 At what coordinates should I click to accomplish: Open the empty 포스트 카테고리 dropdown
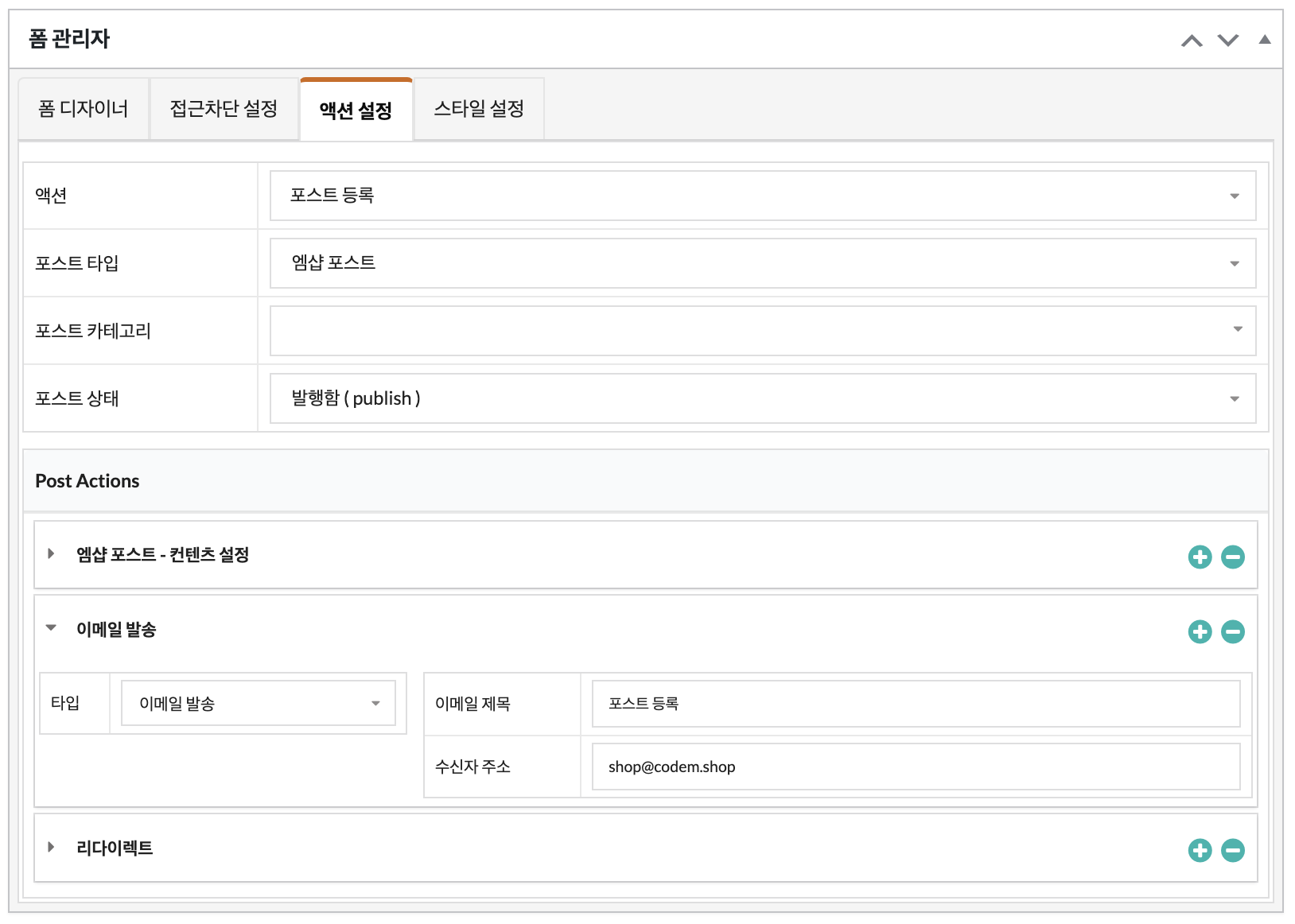(x=762, y=331)
